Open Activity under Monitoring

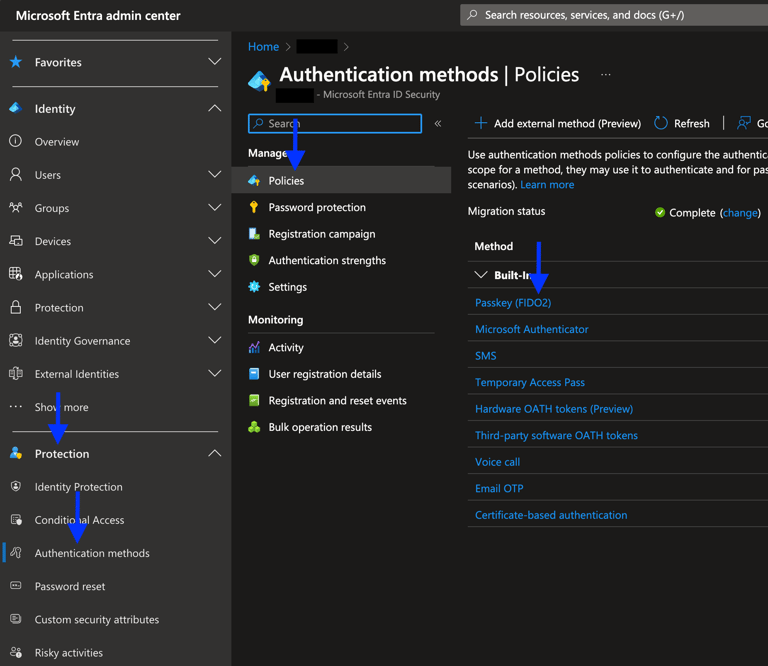(286, 348)
